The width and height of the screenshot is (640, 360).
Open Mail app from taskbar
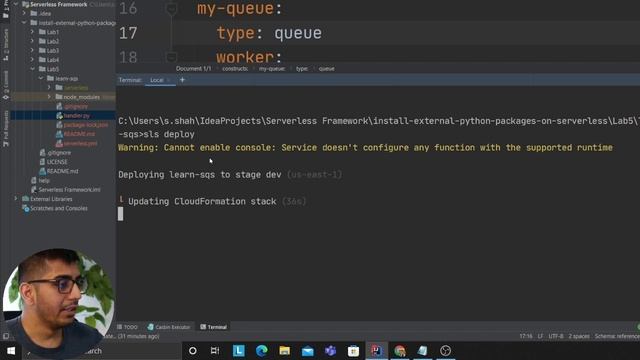(x=307, y=351)
